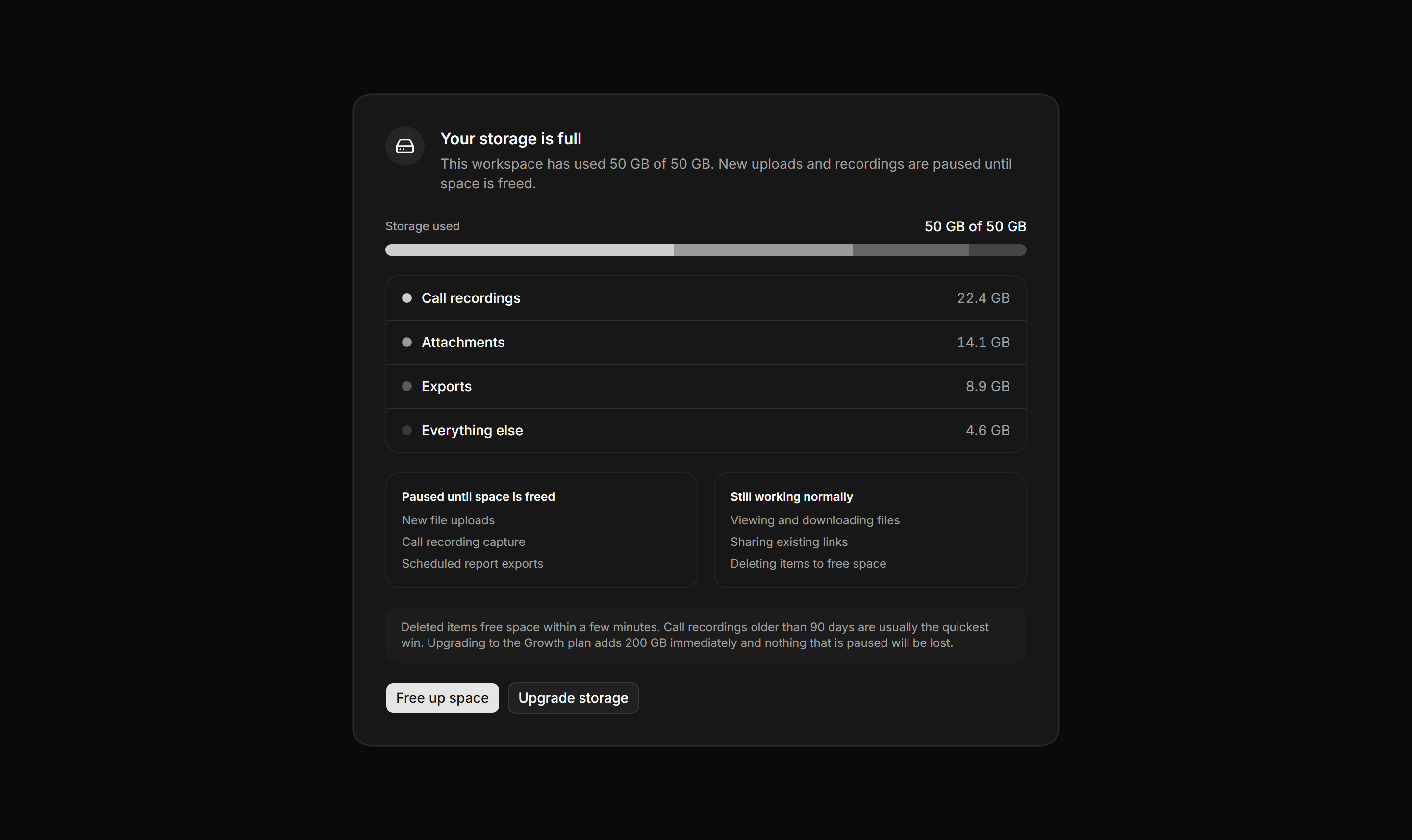Click the '50 GB of 50 GB' total

pos(975,226)
